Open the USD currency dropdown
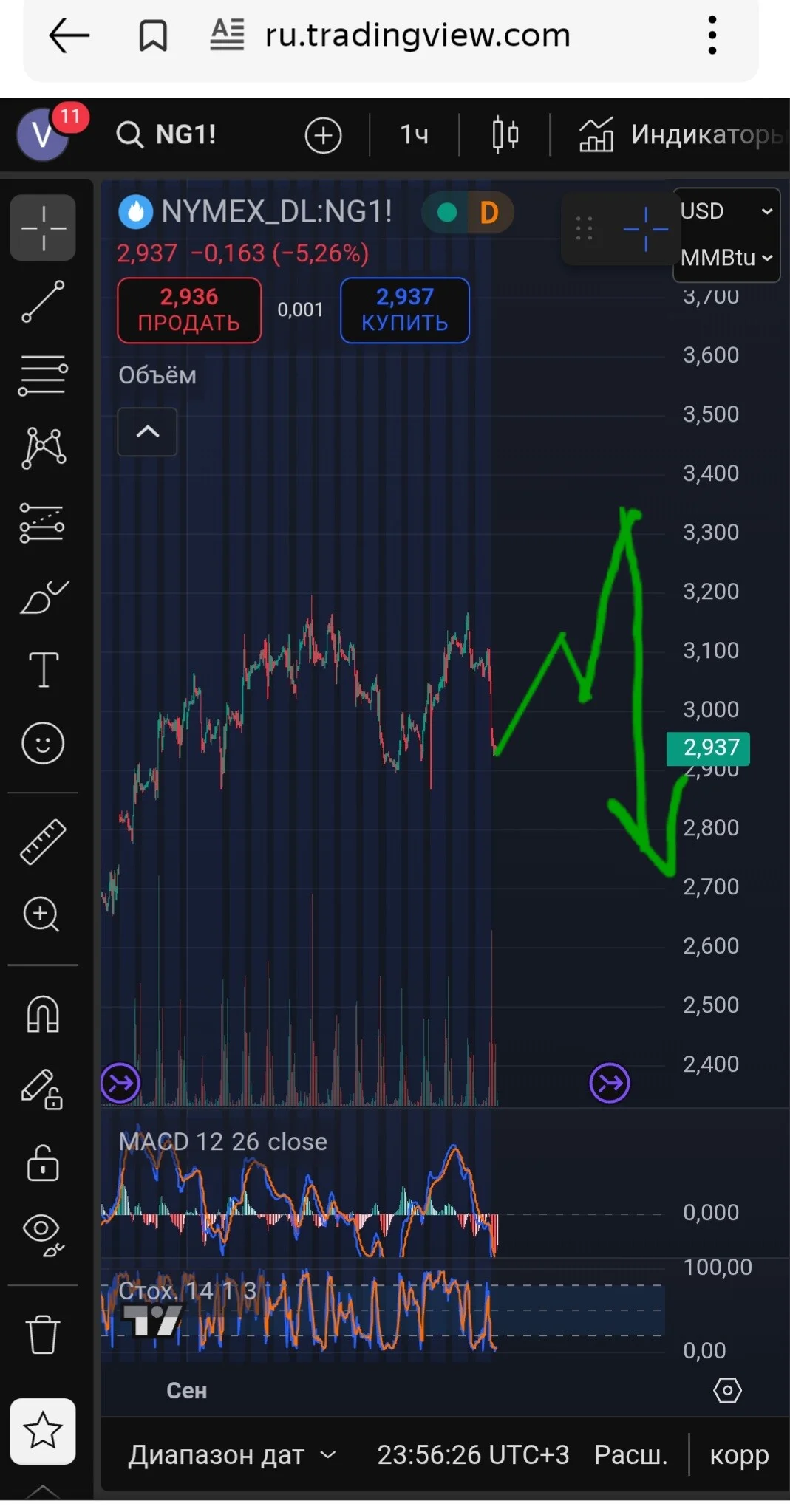The width and height of the screenshot is (790, 1512). [726, 211]
